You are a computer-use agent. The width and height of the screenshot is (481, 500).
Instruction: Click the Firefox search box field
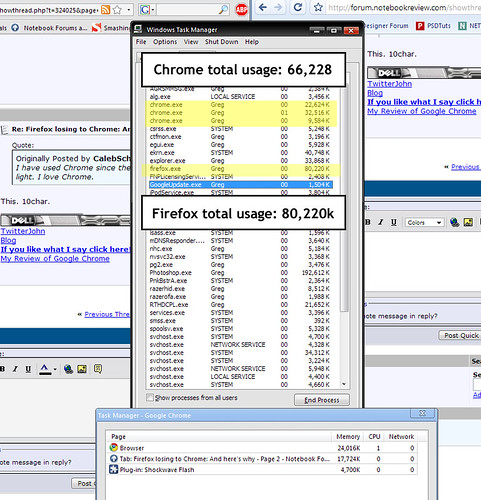(187, 10)
